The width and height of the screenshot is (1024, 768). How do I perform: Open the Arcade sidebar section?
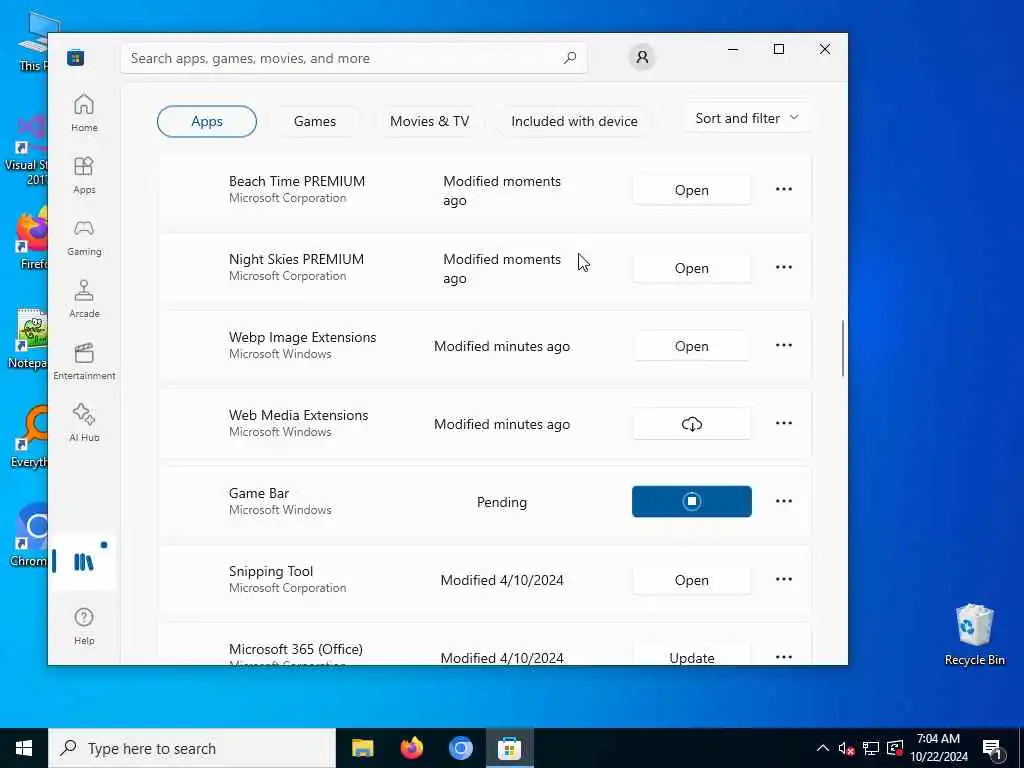(84, 299)
